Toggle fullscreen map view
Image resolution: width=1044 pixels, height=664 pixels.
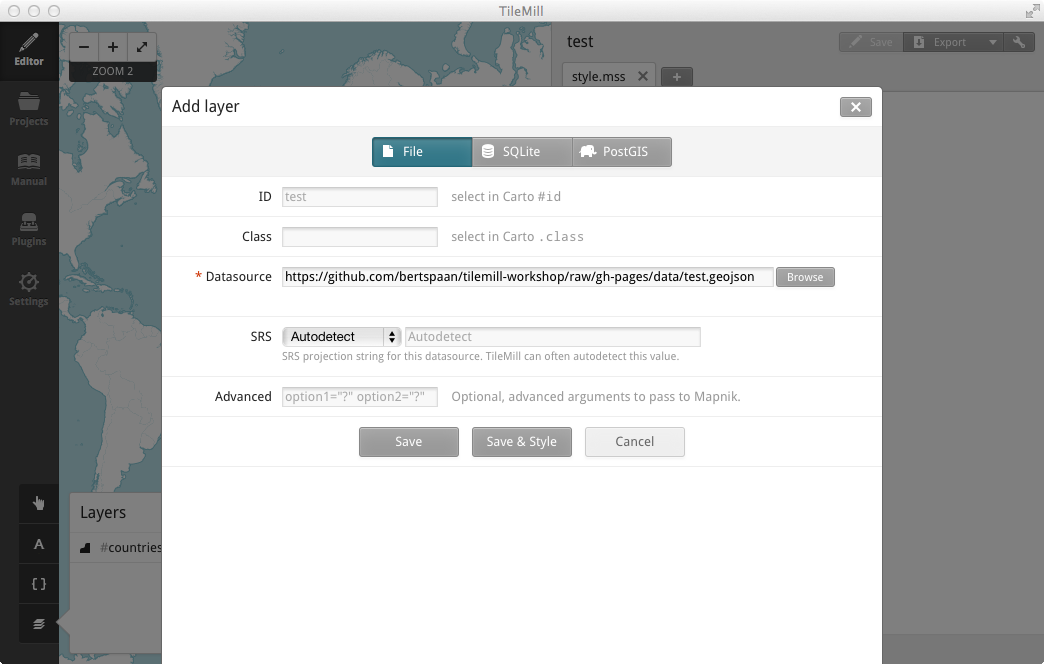point(142,47)
